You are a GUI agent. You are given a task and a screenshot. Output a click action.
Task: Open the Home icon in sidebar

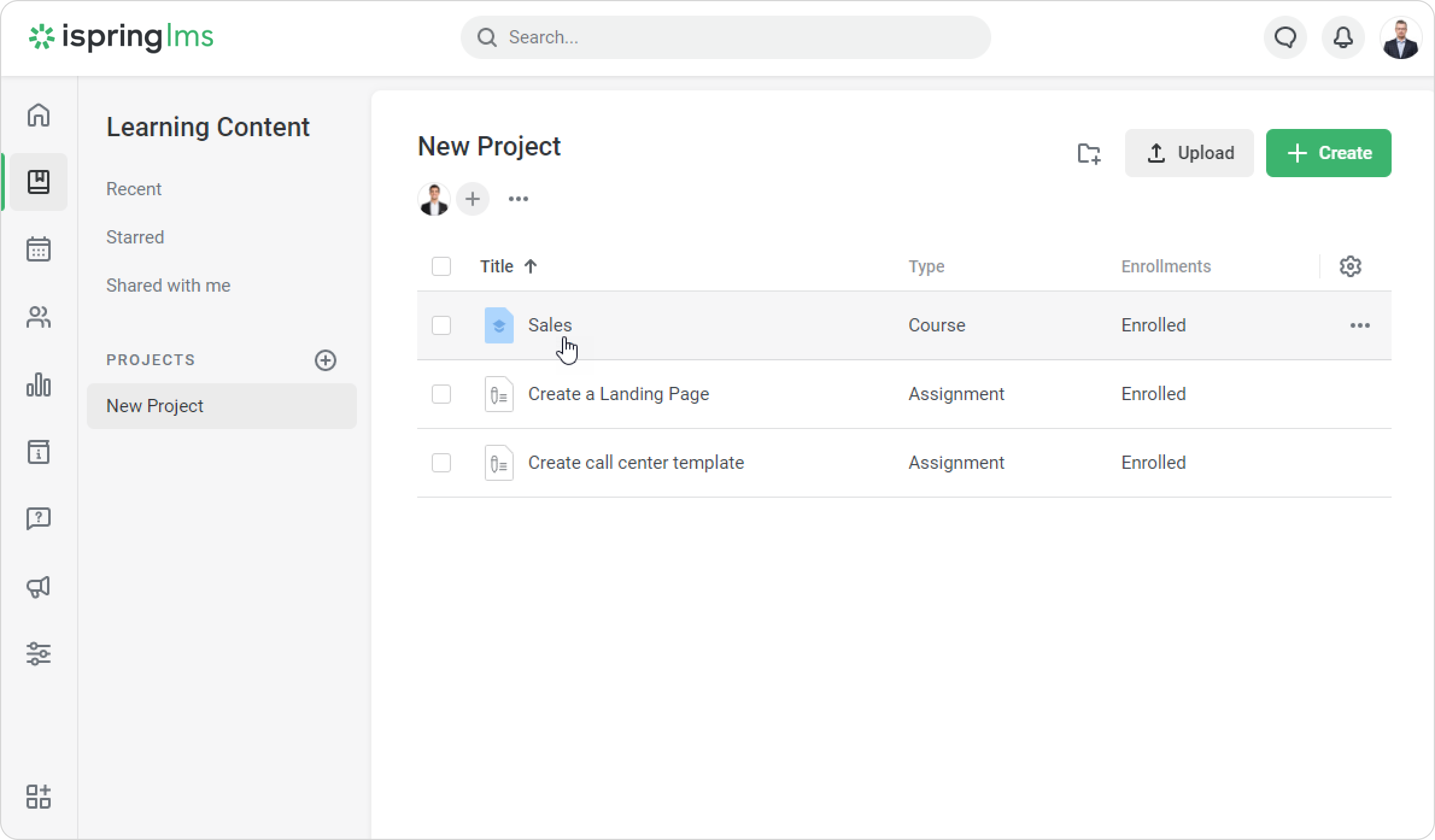pos(39,114)
